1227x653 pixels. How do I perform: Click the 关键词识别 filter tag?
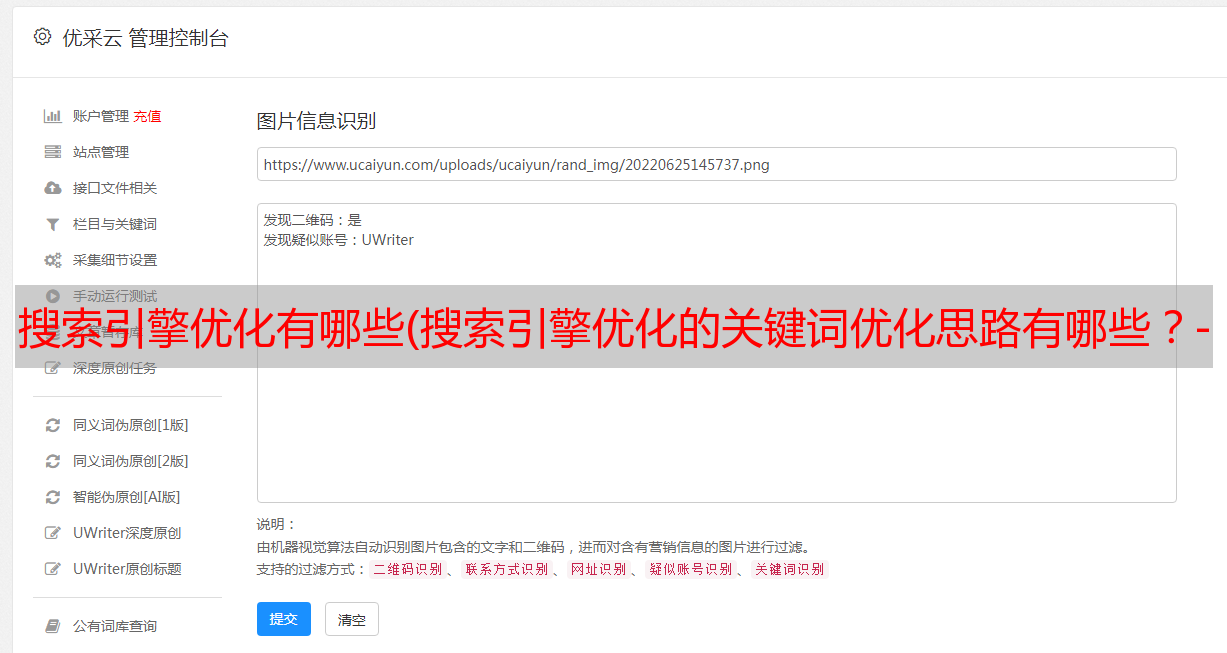(790, 569)
